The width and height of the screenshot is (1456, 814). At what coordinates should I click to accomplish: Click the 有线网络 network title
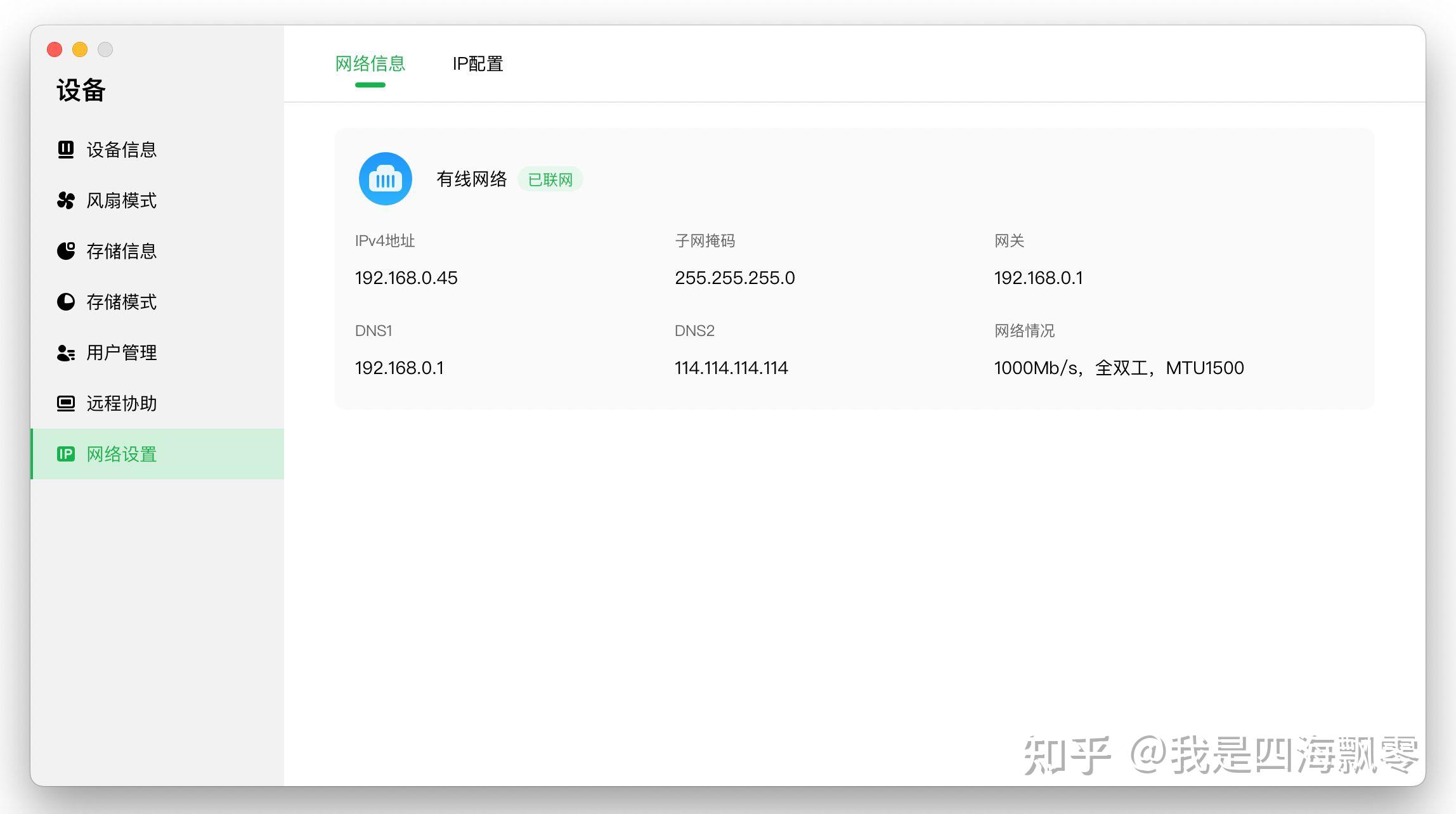(x=471, y=179)
